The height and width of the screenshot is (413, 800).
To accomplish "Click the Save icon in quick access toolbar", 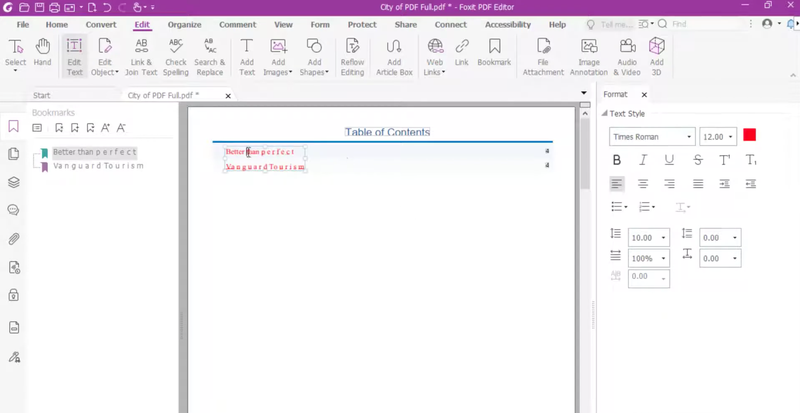I will pyautogui.click(x=39, y=7).
